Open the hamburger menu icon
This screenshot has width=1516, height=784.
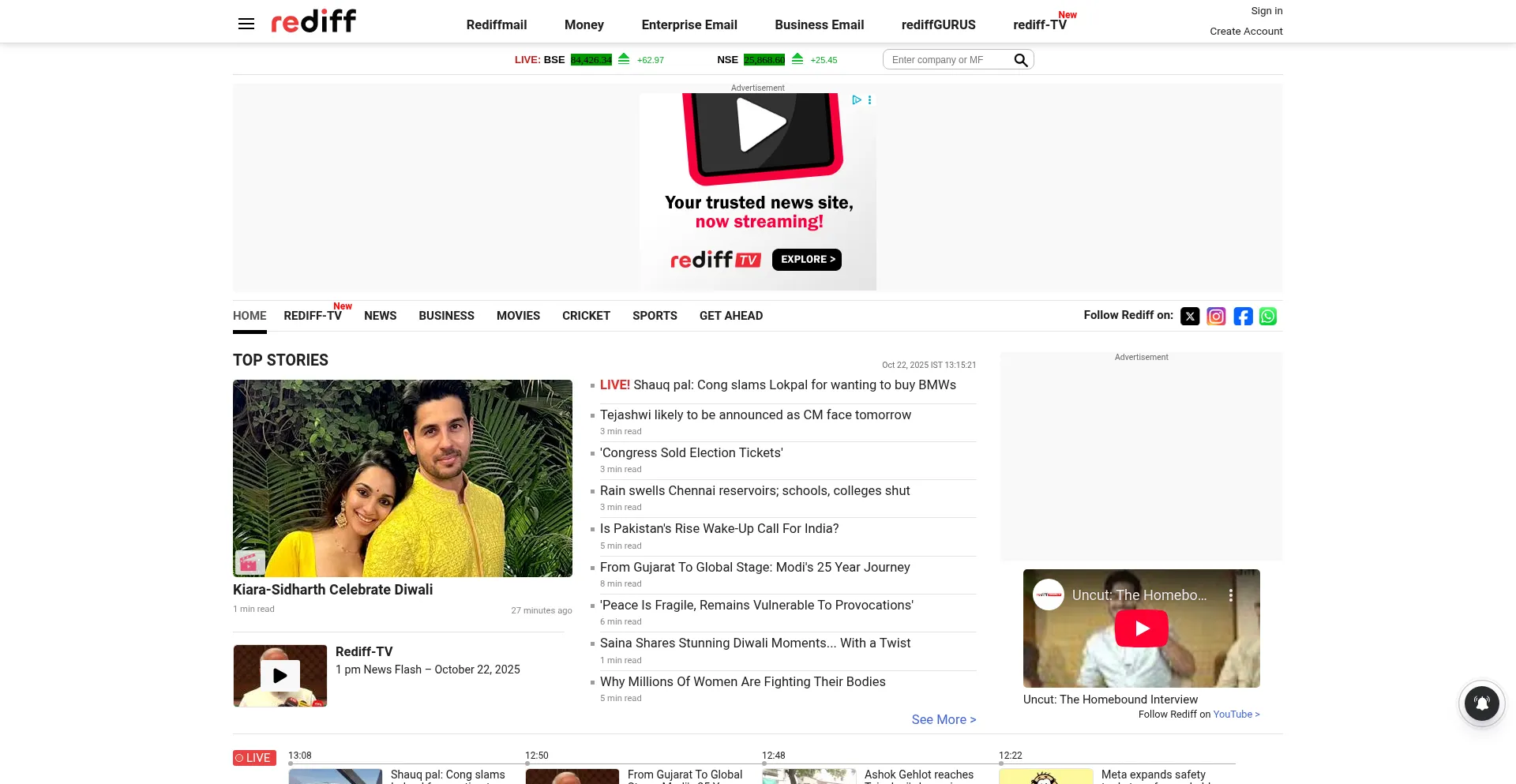pyautogui.click(x=246, y=24)
